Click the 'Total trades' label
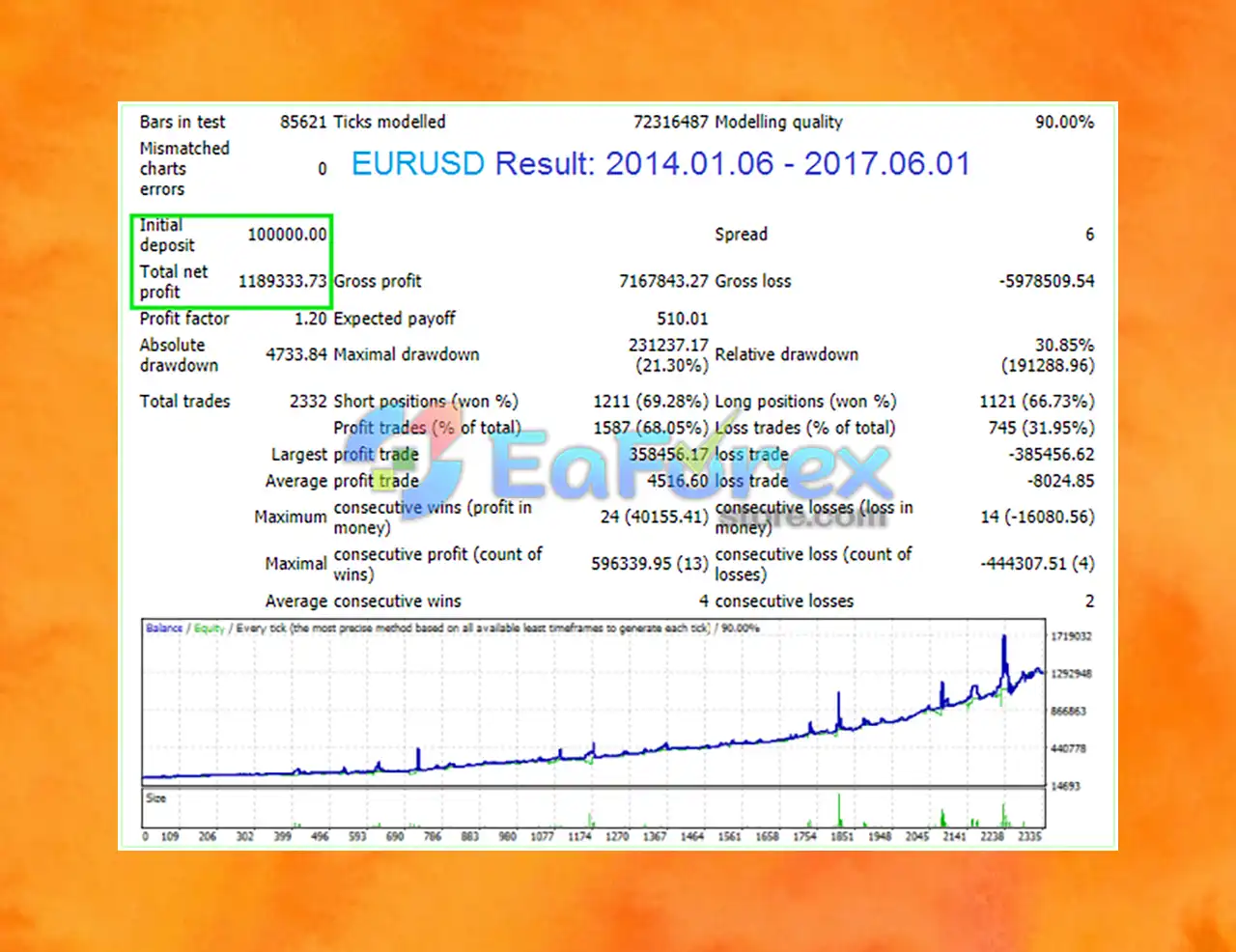Image resolution: width=1236 pixels, height=952 pixels. click(x=184, y=402)
